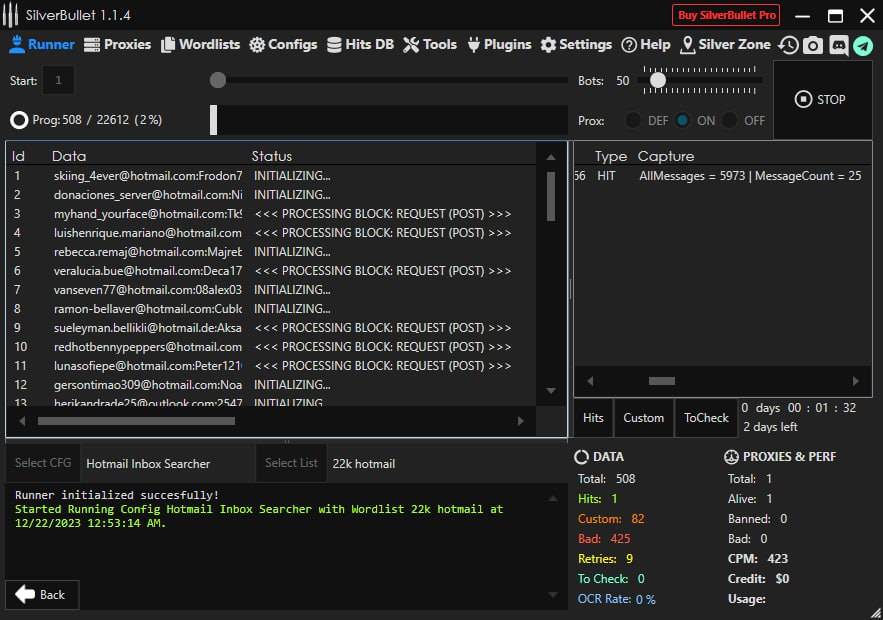
Task: Open the Discord icon link
Action: [838, 45]
